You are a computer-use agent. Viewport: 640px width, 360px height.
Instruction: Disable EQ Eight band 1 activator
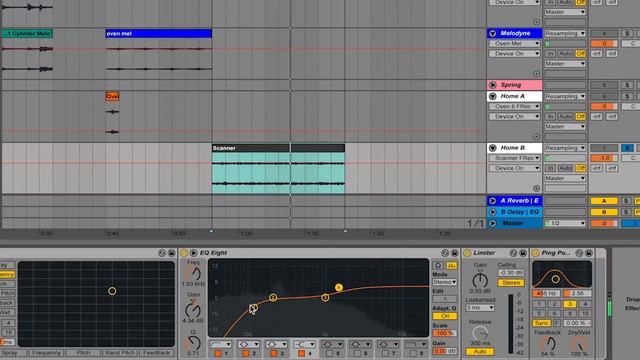point(218,353)
